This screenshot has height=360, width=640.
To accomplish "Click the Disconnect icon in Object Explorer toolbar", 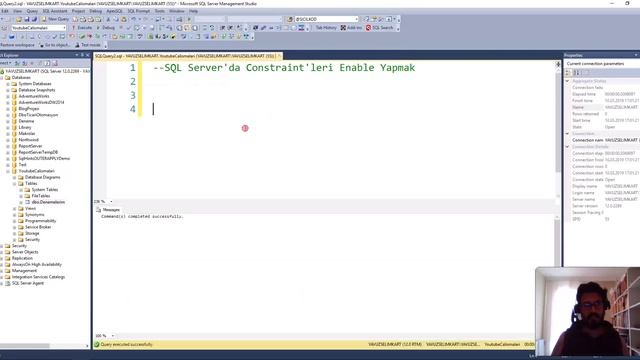I will [24, 63].
